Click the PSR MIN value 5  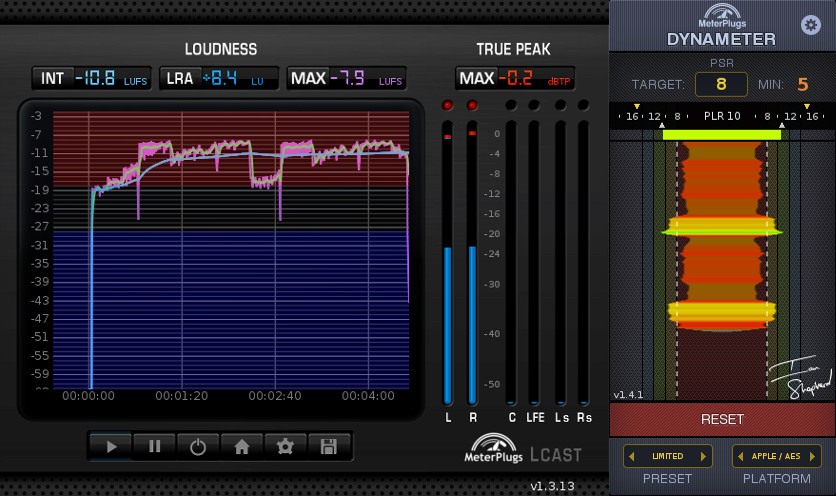pos(803,84)
